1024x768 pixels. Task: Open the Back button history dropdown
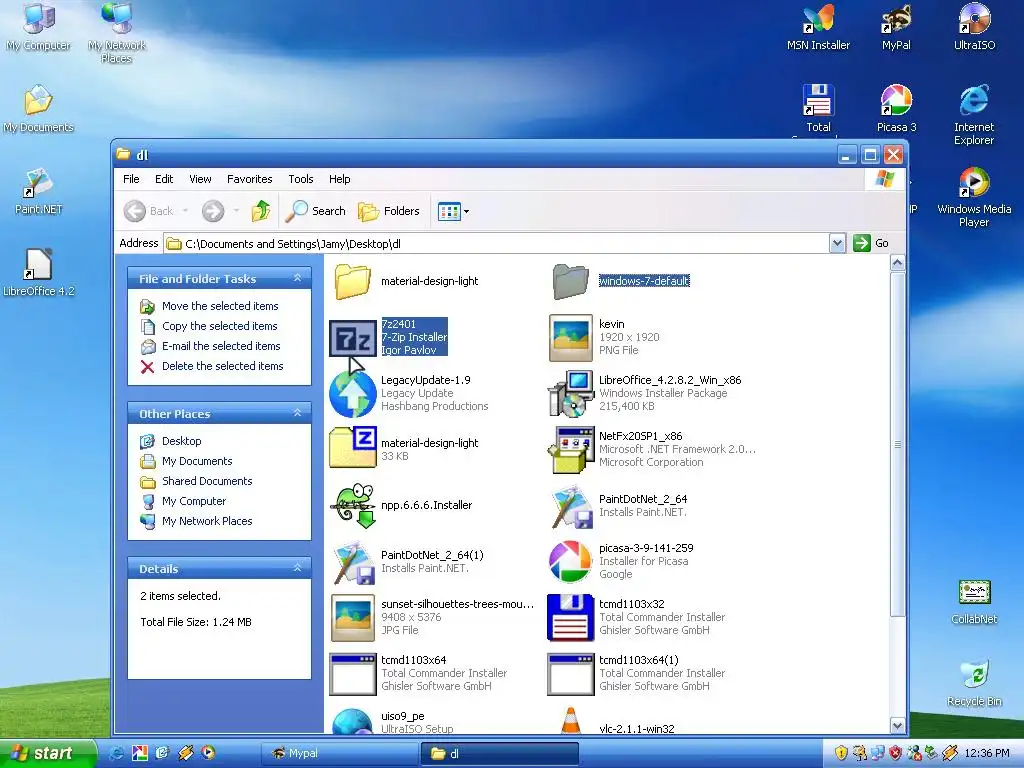tap(185, 211)
